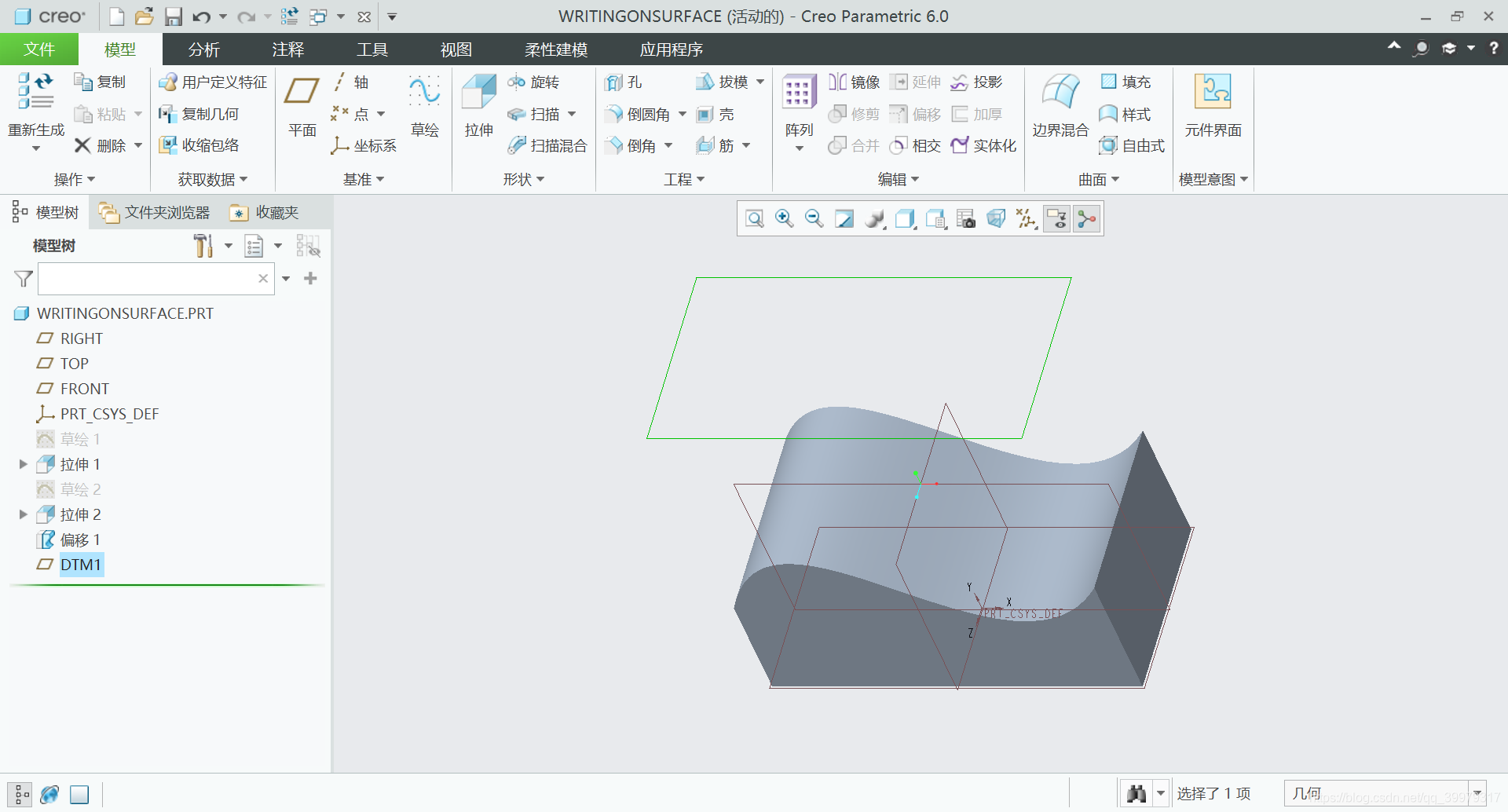Switch to the 柔性建模 ribbon tab
Viewport: 1508px width, 812px height.
point(556,49)
